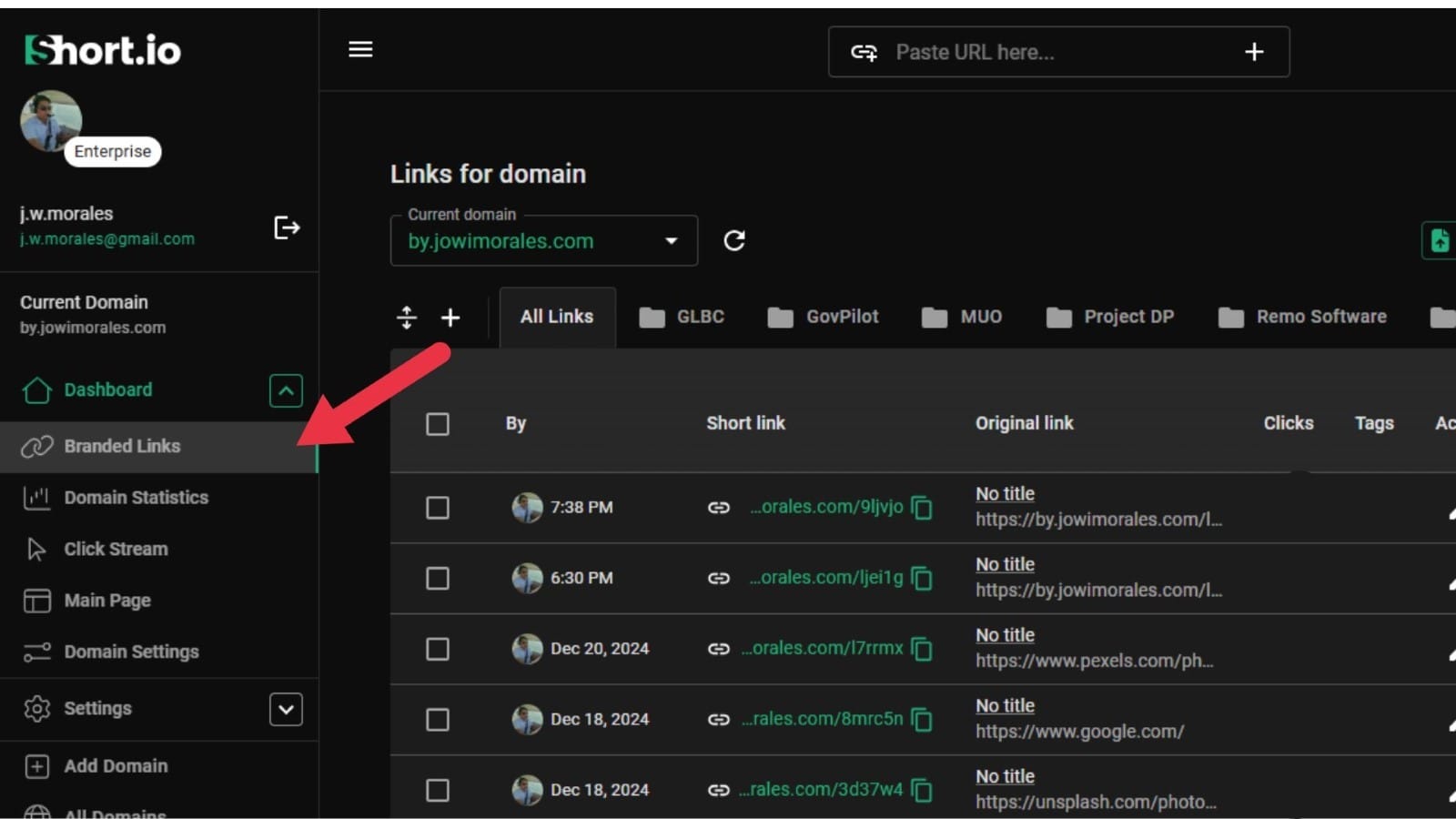This screenshot has width=1456, height=819.
Task: Open the GLBC folder tab
Action: coord(682,317)
